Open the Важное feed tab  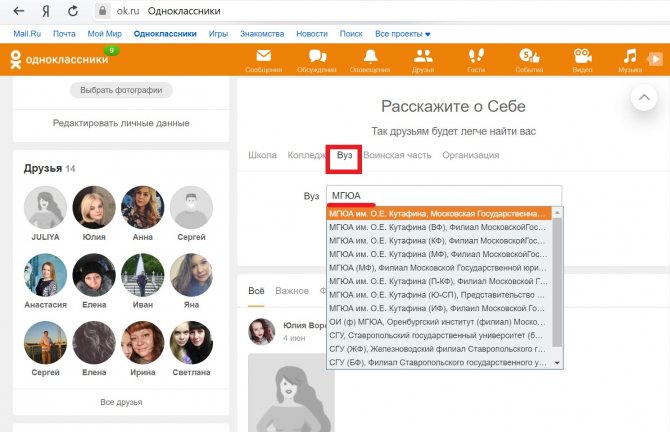(x=292, y=291)
